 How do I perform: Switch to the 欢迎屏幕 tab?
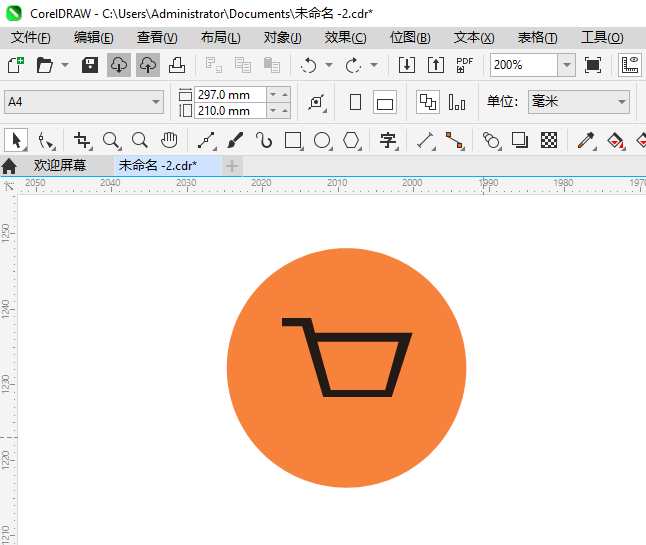[x=60, y=166]
